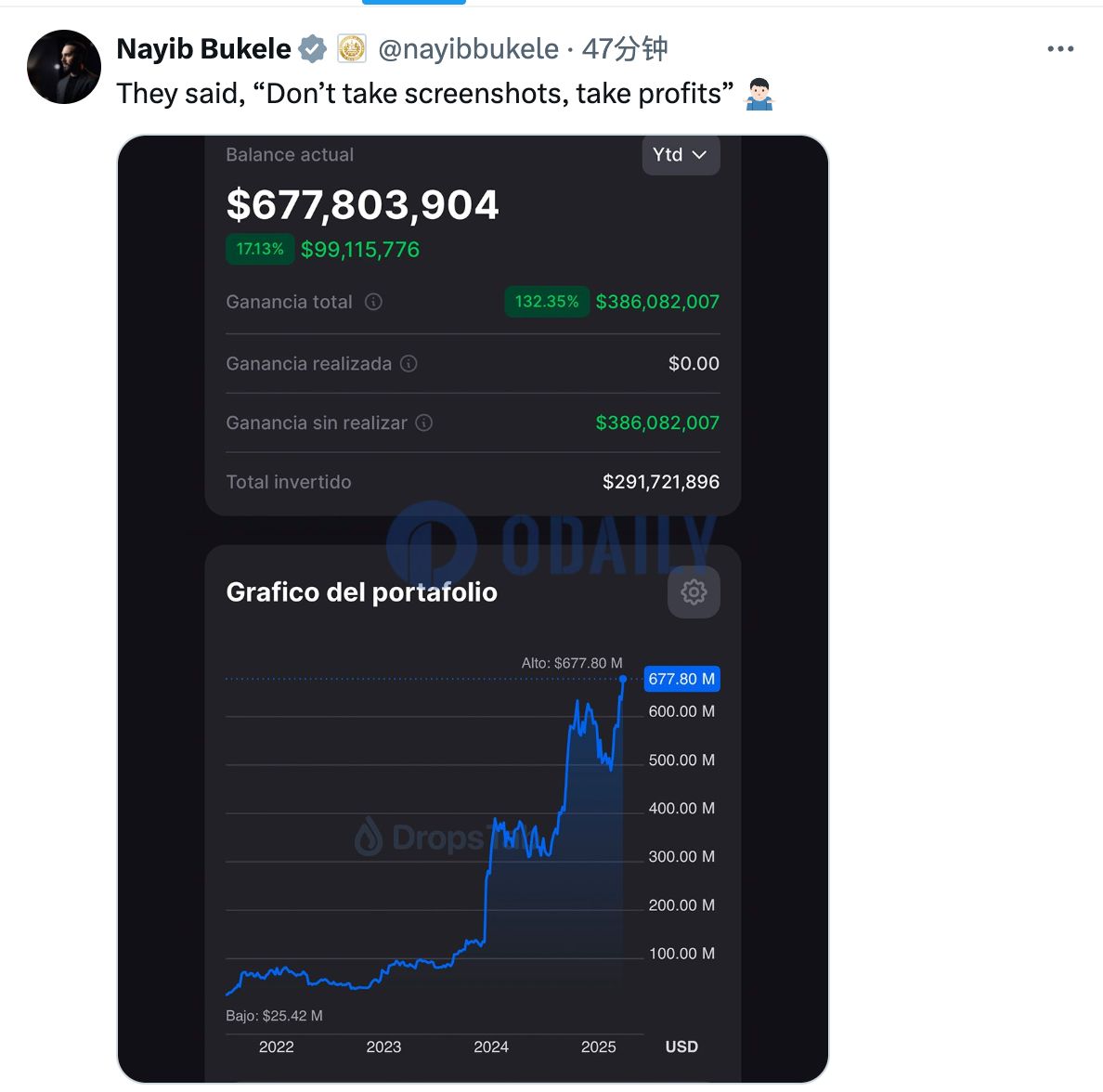Expand the Ytd time range dropdown
The width and height of the screenshot is (1103, 1092).
(681, 155)
